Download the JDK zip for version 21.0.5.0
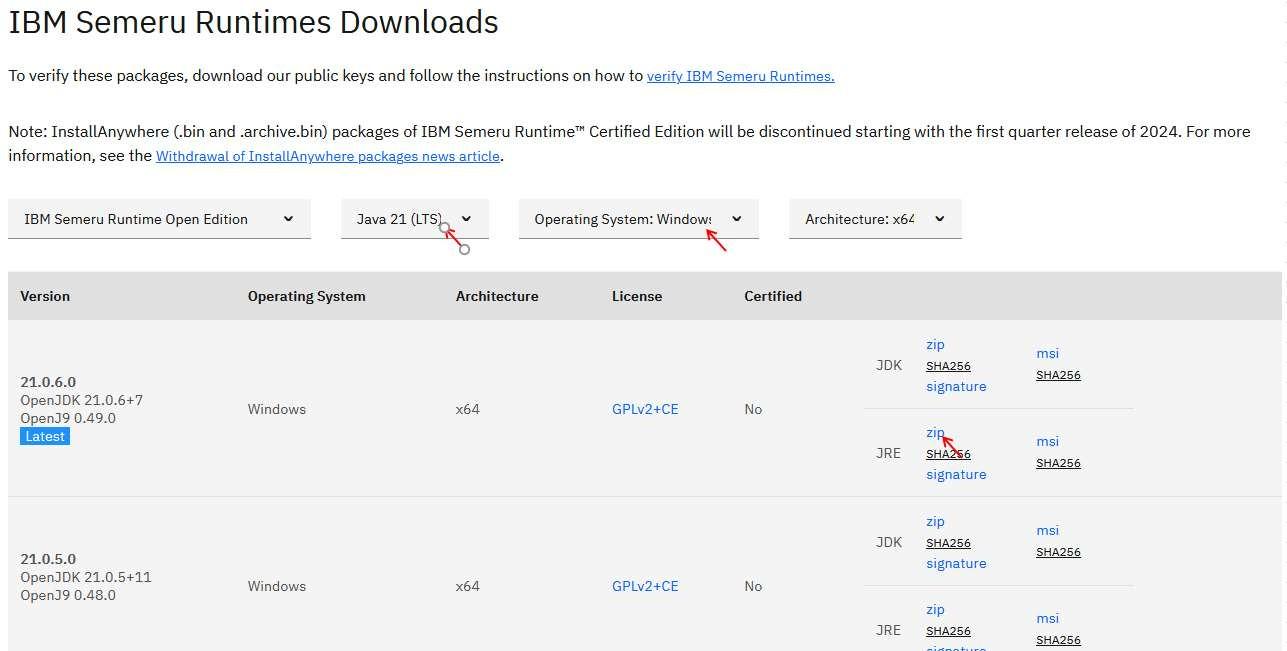This screenshot has height=651, width=1287. [x=935, y=522]
